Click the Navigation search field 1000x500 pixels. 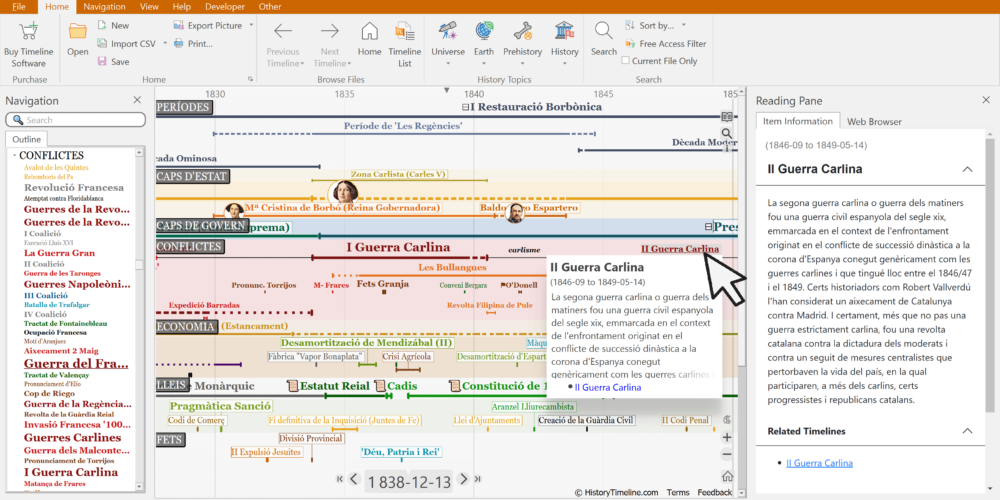76,120
